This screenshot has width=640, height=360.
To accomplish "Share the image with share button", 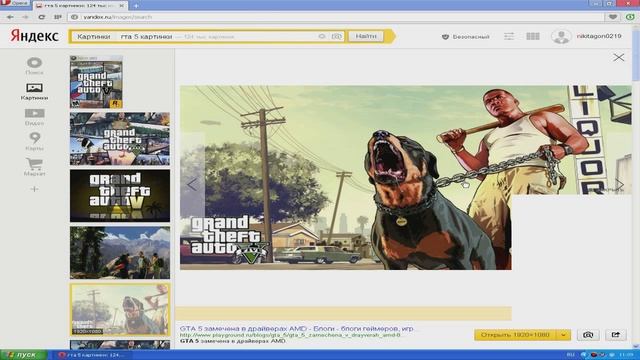I will click(x=616, y=335).
